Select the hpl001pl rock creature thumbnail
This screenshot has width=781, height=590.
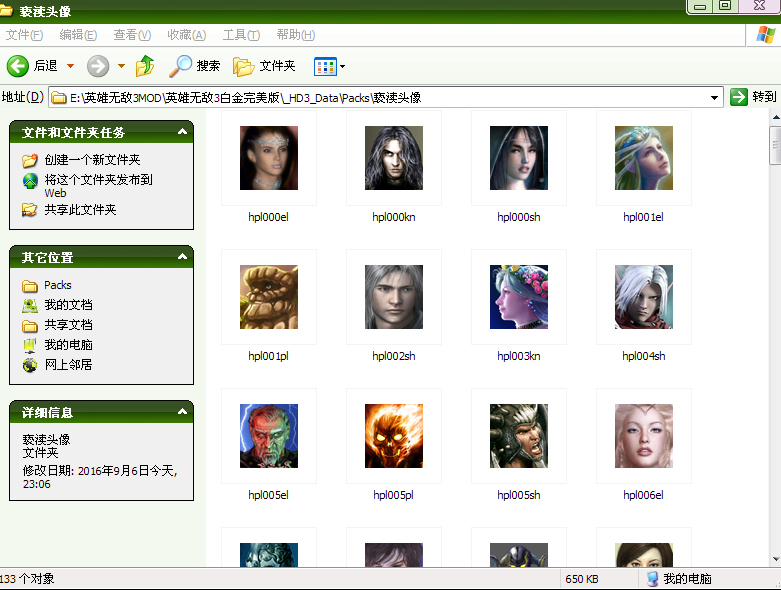[269, 297]
